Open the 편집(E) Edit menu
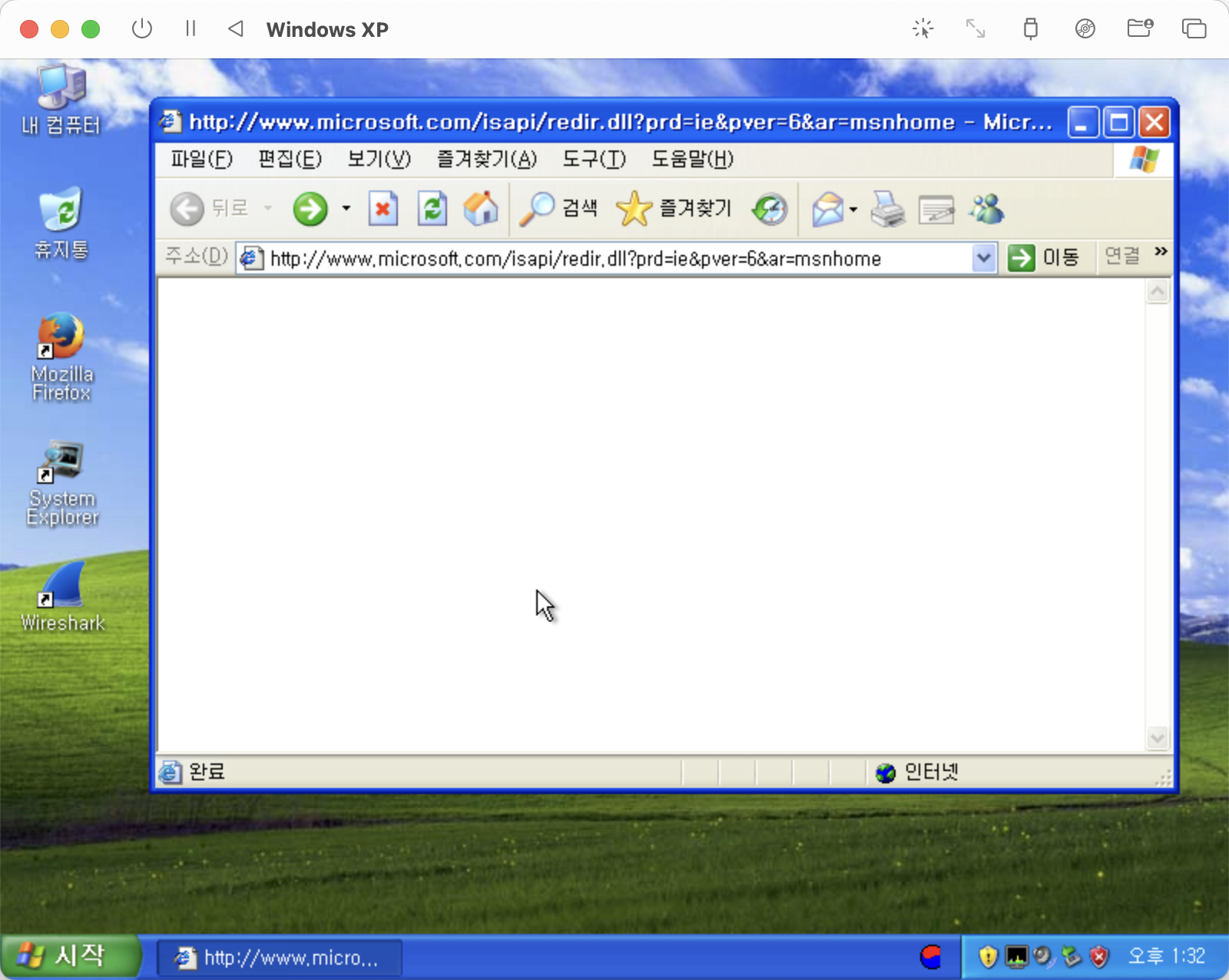 click(x=290, y=159)
